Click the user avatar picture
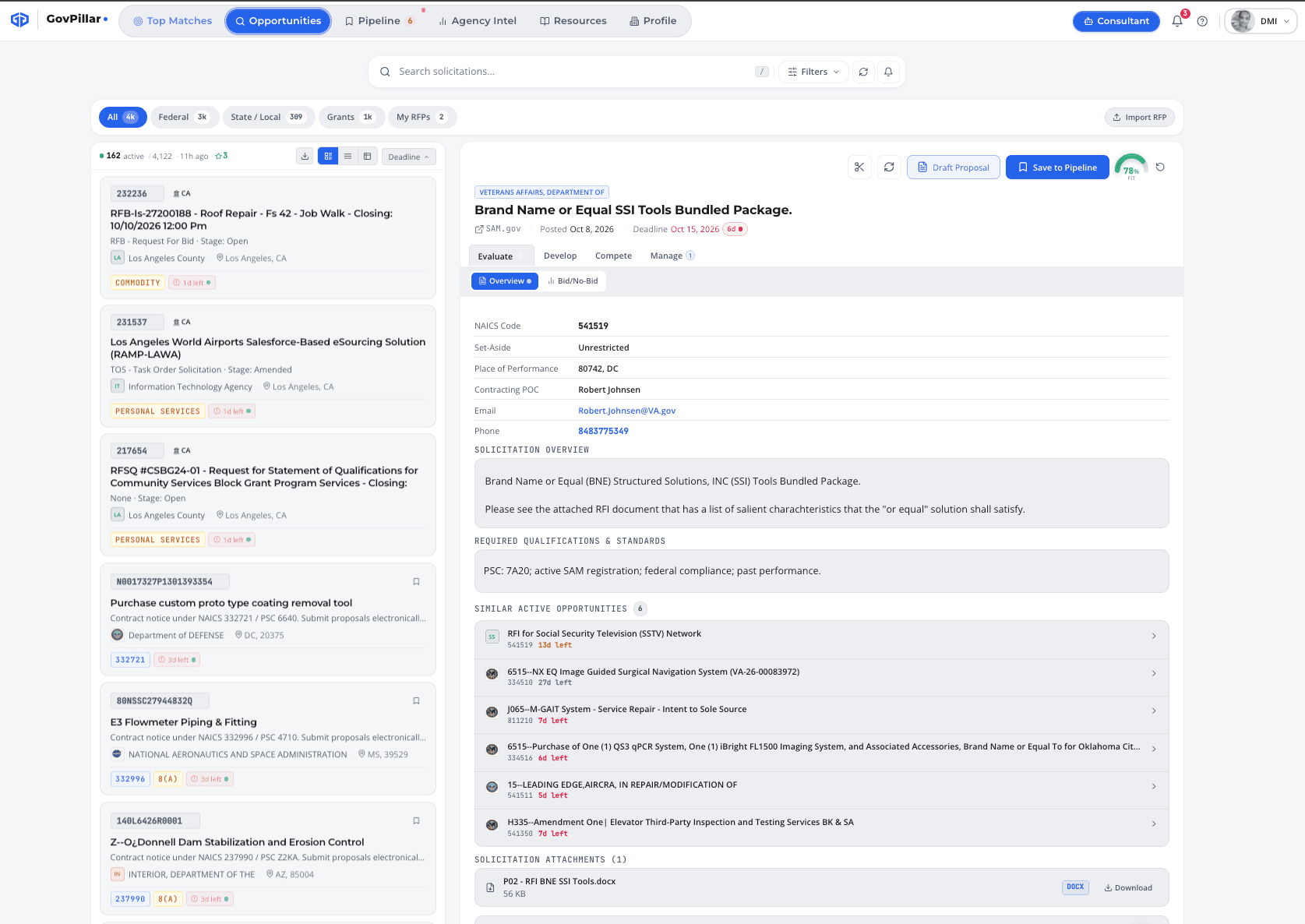 pos(1242,21)
